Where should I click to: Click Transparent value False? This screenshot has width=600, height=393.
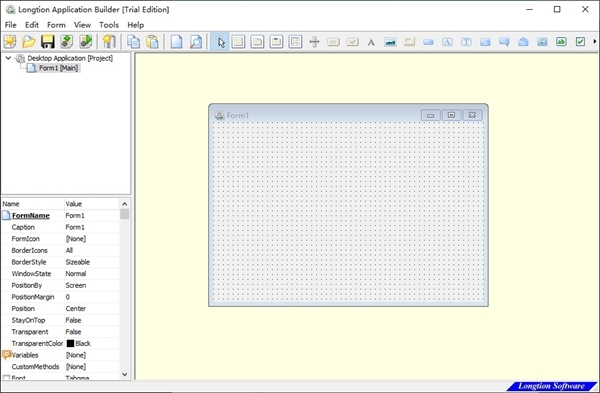[73, 332]
